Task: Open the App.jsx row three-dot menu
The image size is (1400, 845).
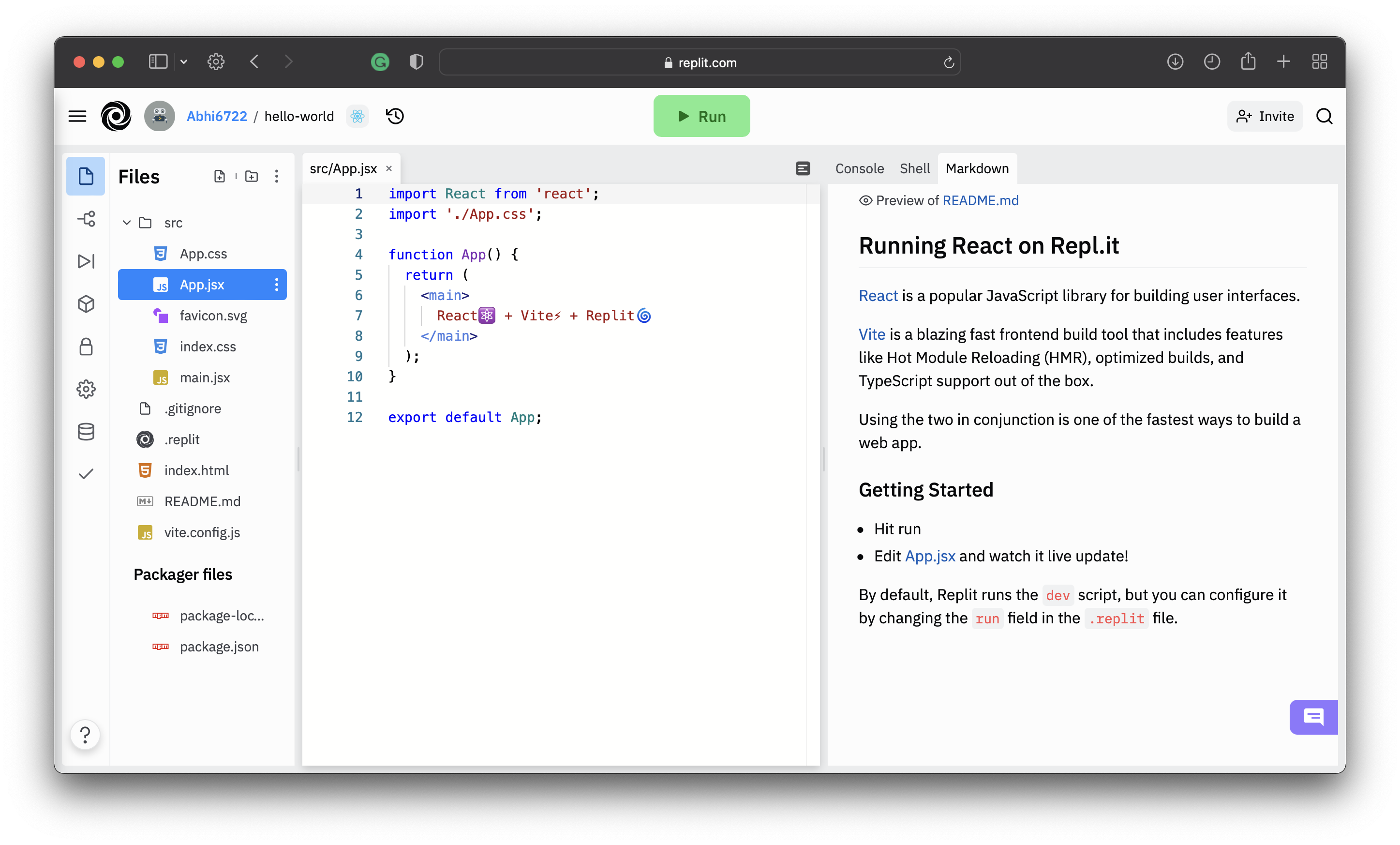Action: pyautogui.click(x=277, y=285)
